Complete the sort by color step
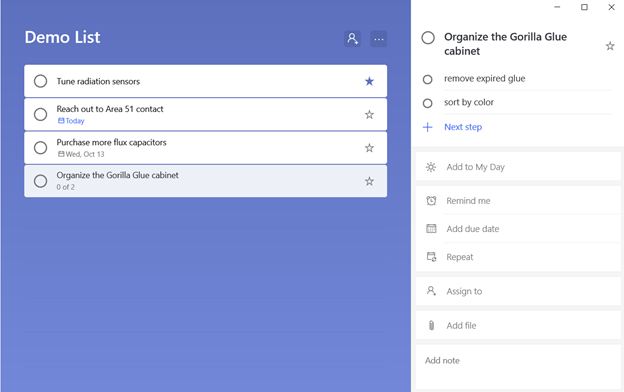 coord(427,103)
